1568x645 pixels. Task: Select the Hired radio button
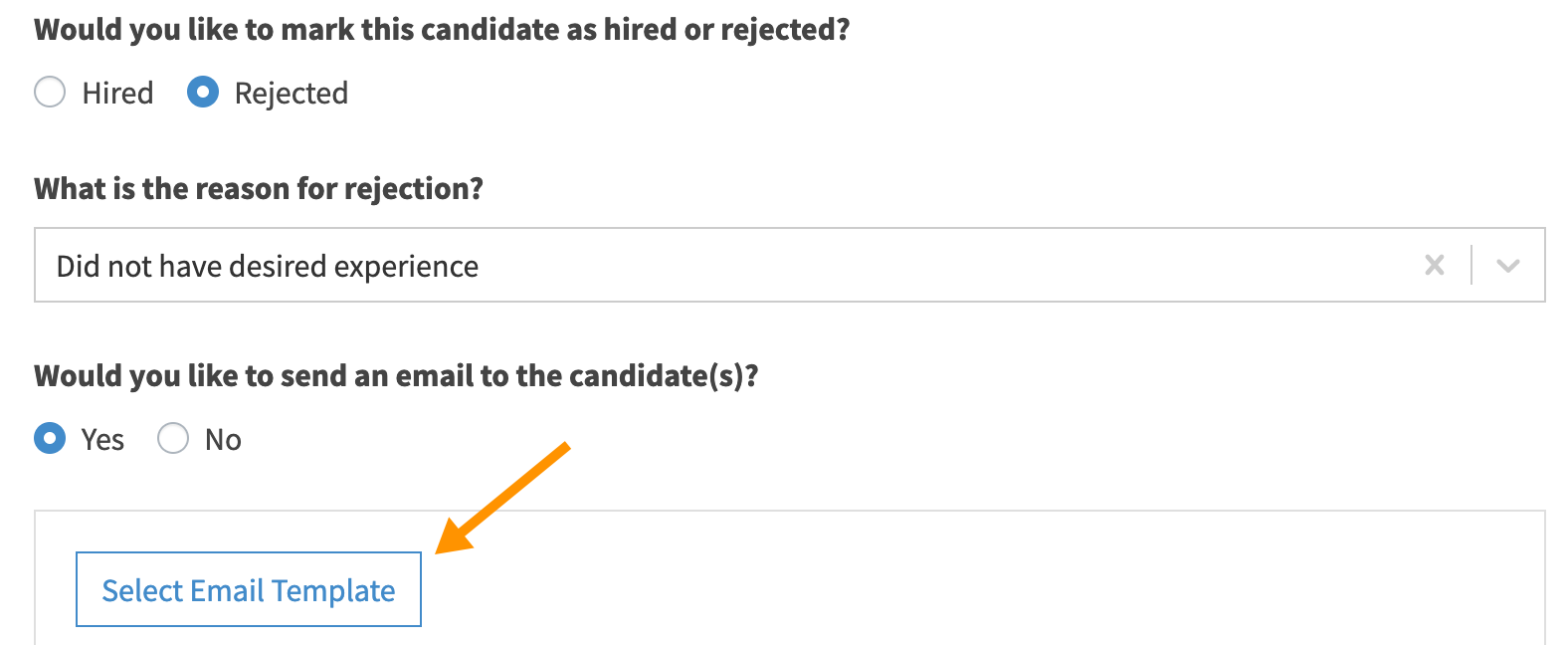pos(50,92)
